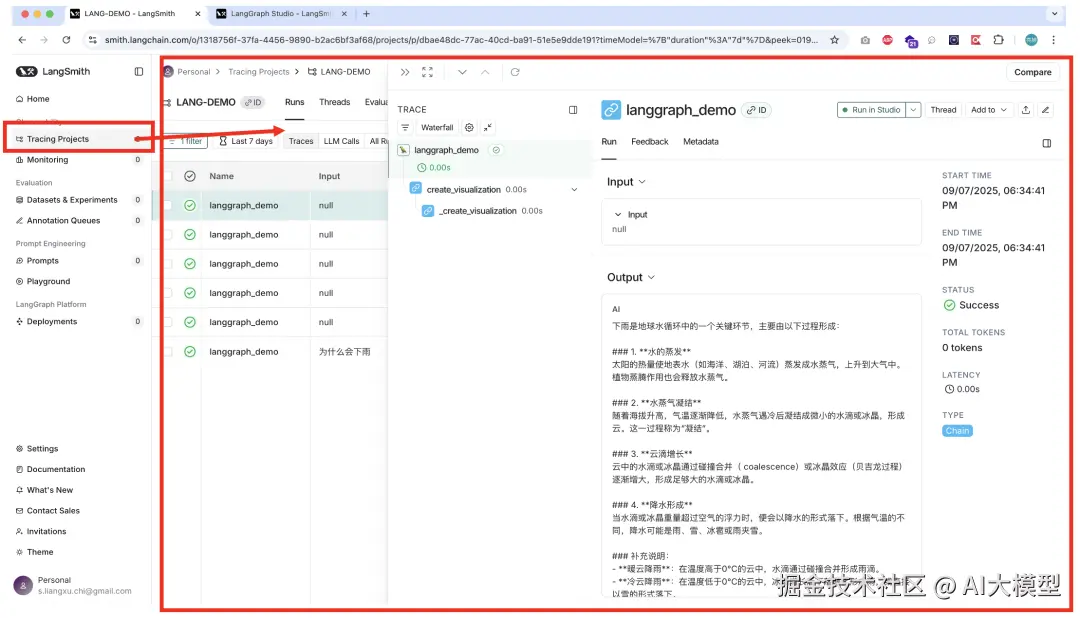The image size is (1080, 618).
Task: Switch to the Threads tab
Action: click(334, 102)
